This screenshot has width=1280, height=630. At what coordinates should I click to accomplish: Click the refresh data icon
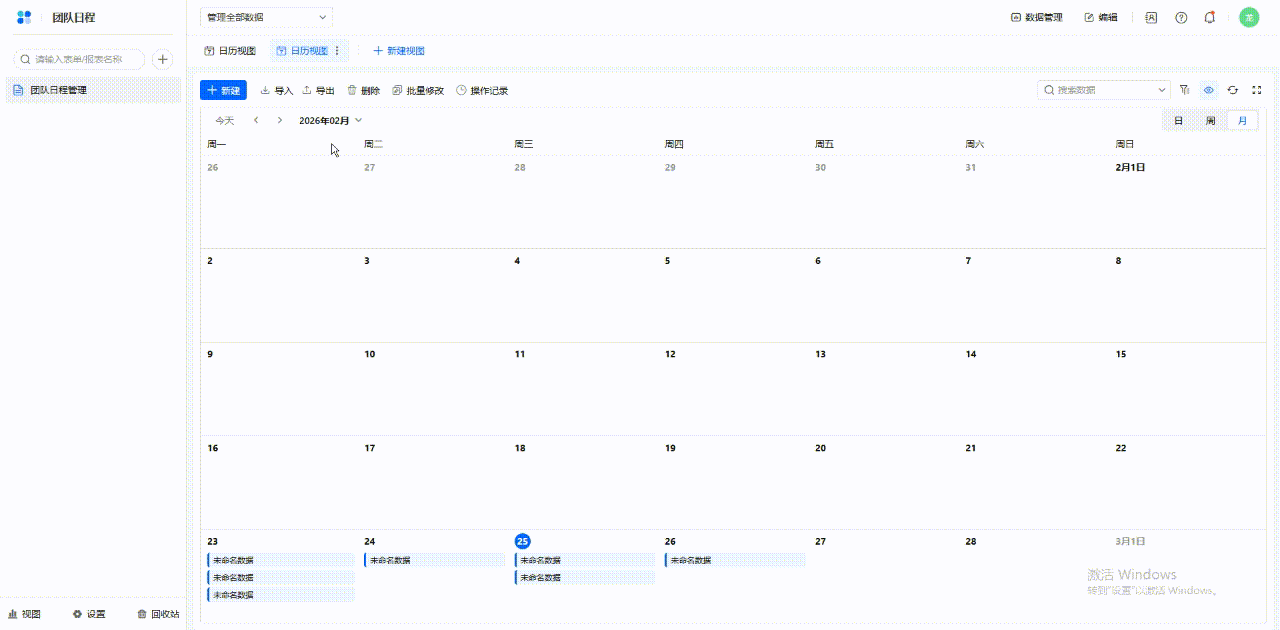coord(1233,90)
